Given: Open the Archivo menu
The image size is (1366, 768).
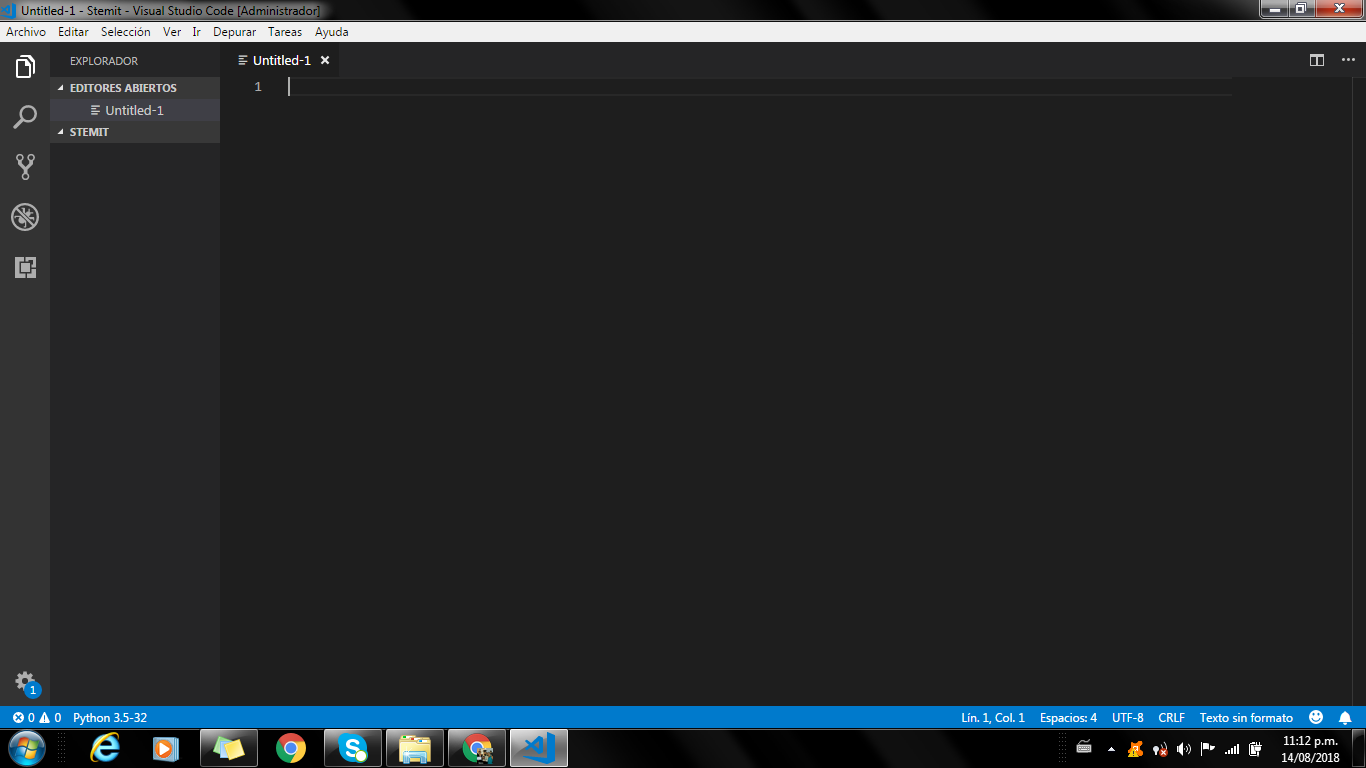Looking at the screenshot, I should pyautogui.click(x=26, y=32).
